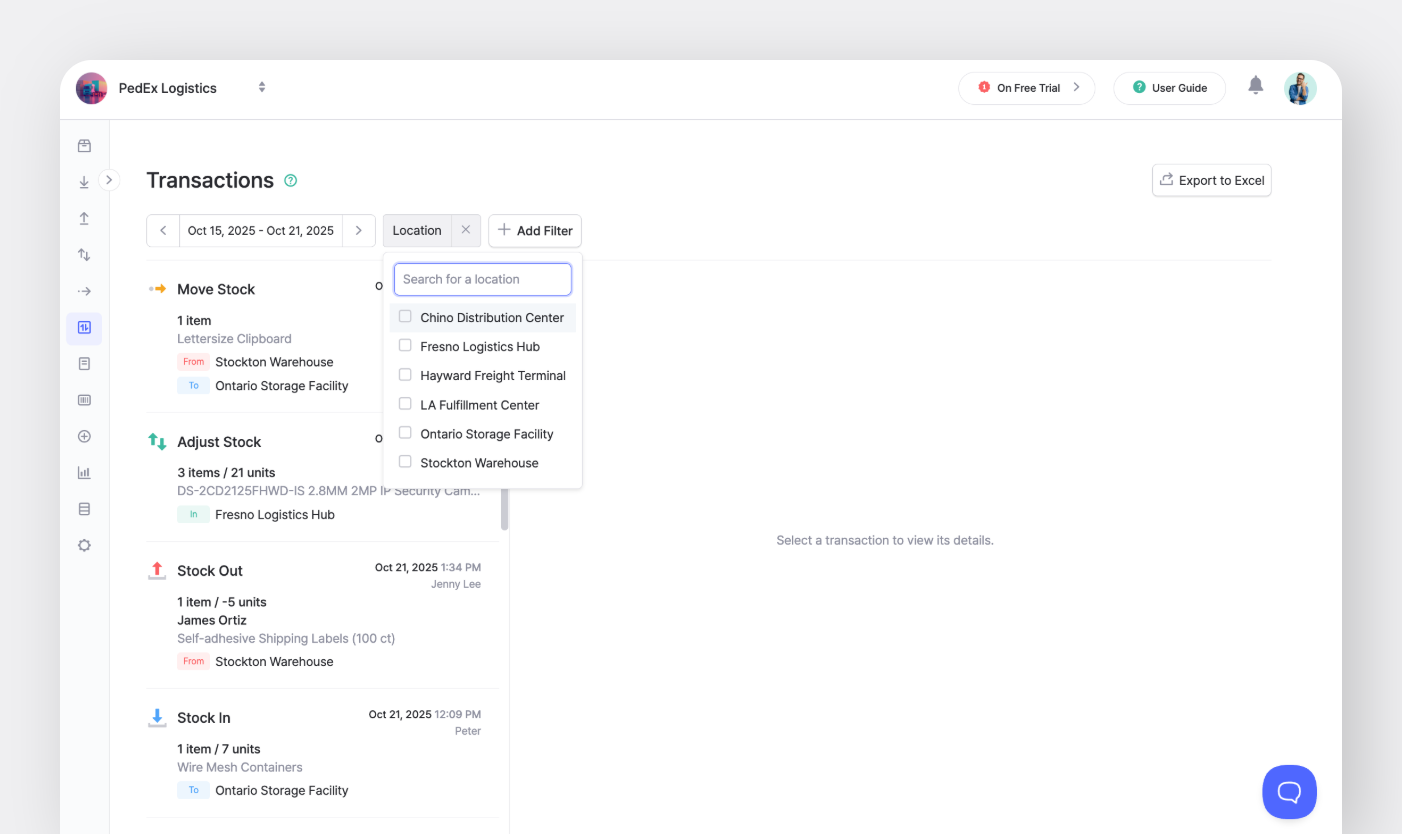Open the Items inventory sidebar icon
The width and height of the screenshot is (1402, 834).
tap(84, 144)
